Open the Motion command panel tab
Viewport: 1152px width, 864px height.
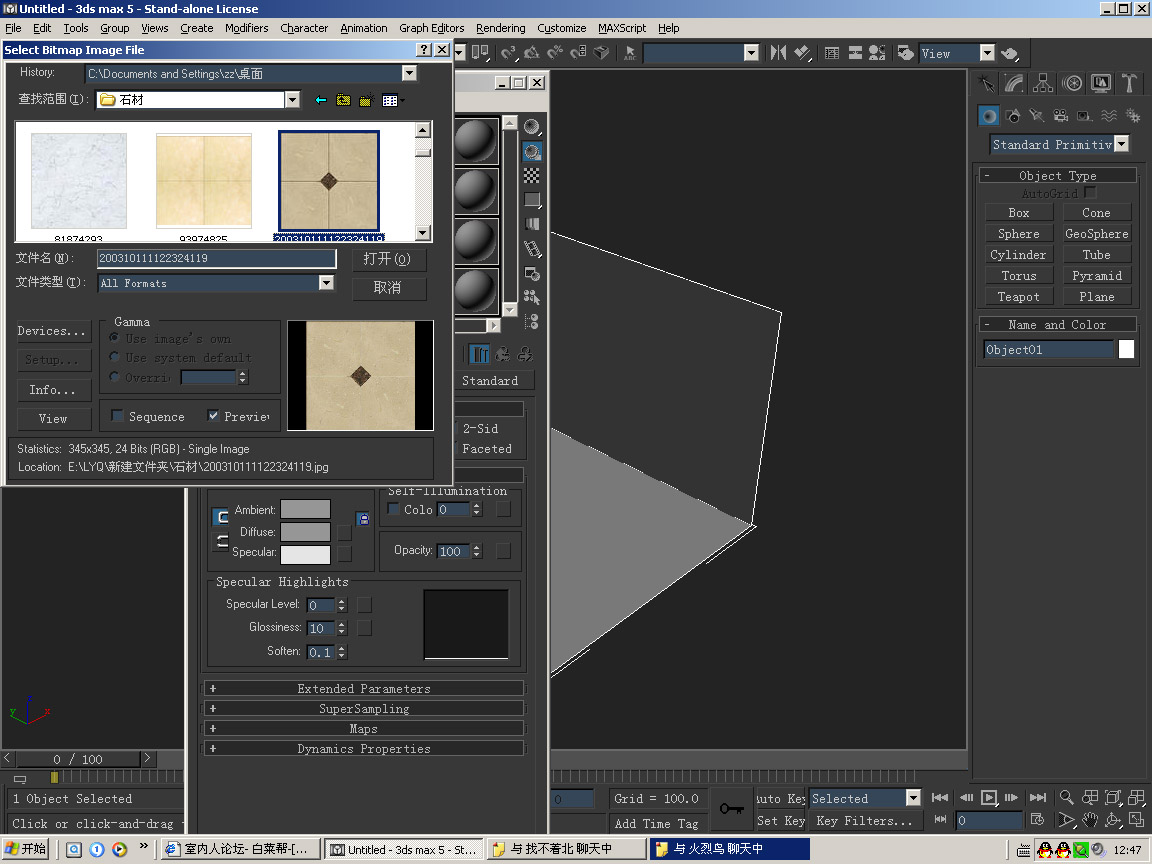(x=1072, y=83)
